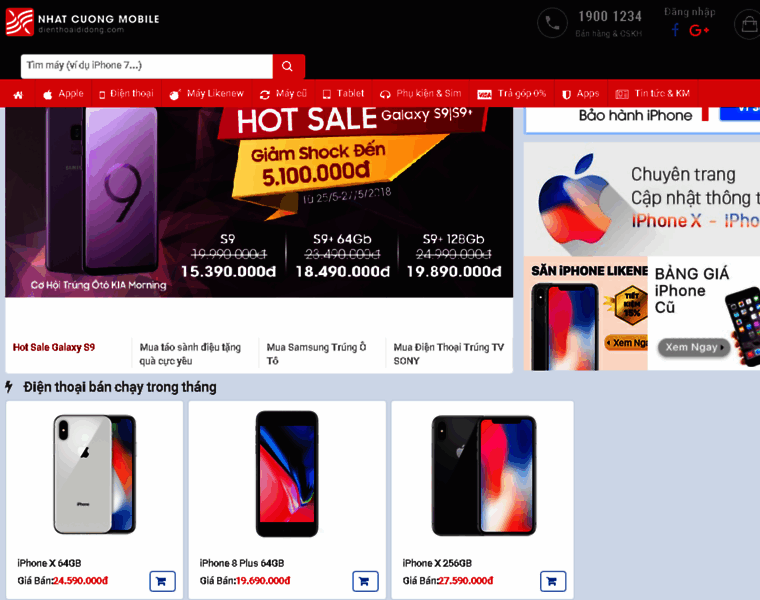Open the Tablet category menu

click(x=343, y=94)
